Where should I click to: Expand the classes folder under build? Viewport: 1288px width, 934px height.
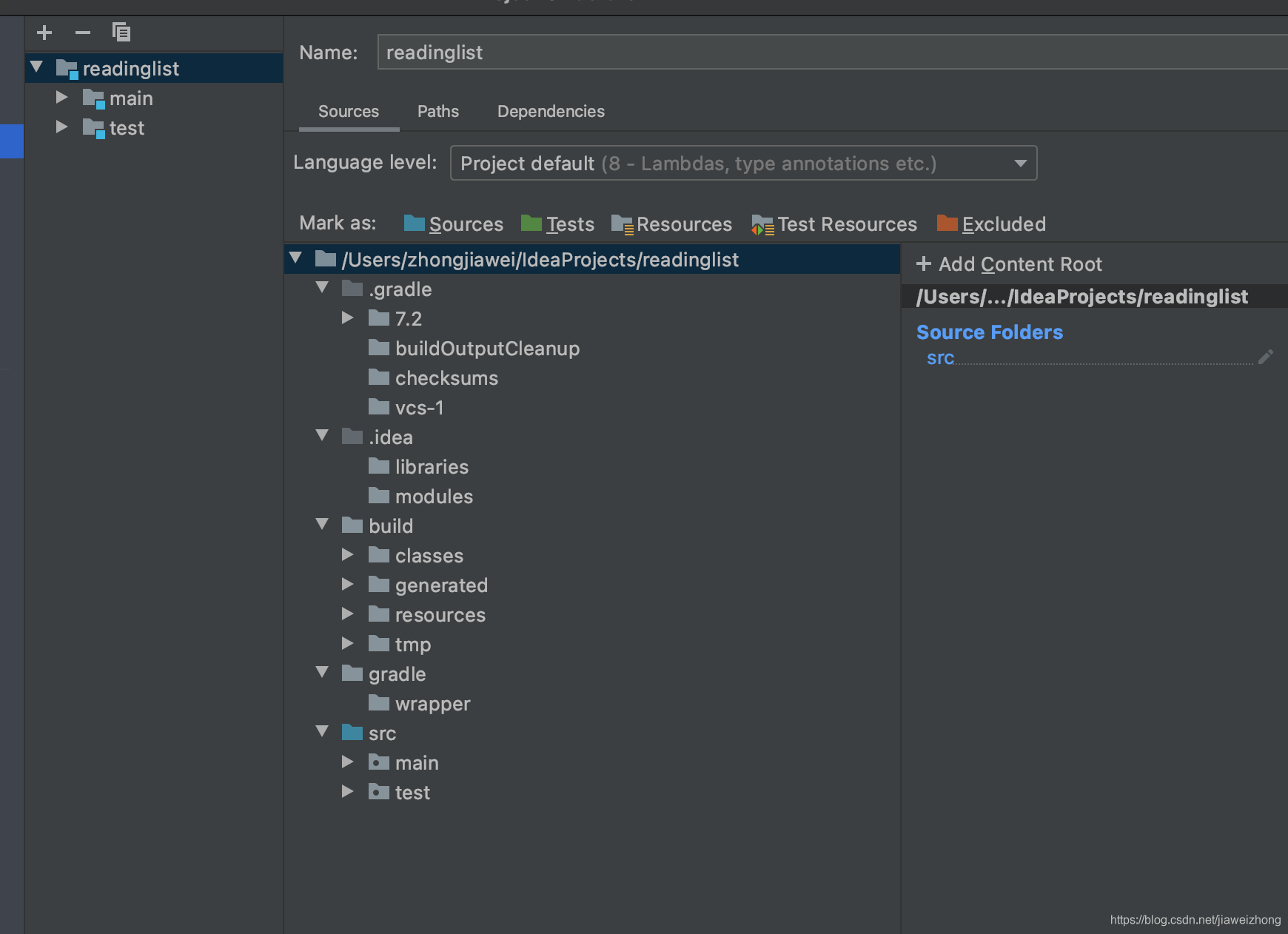pos(347,554)
